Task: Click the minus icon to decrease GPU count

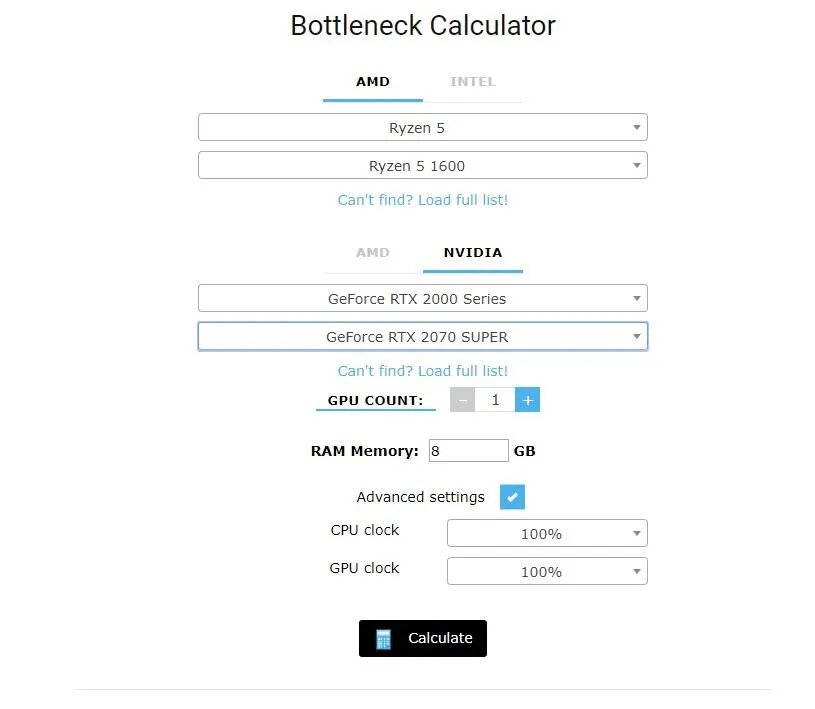Action: (462, 400)
